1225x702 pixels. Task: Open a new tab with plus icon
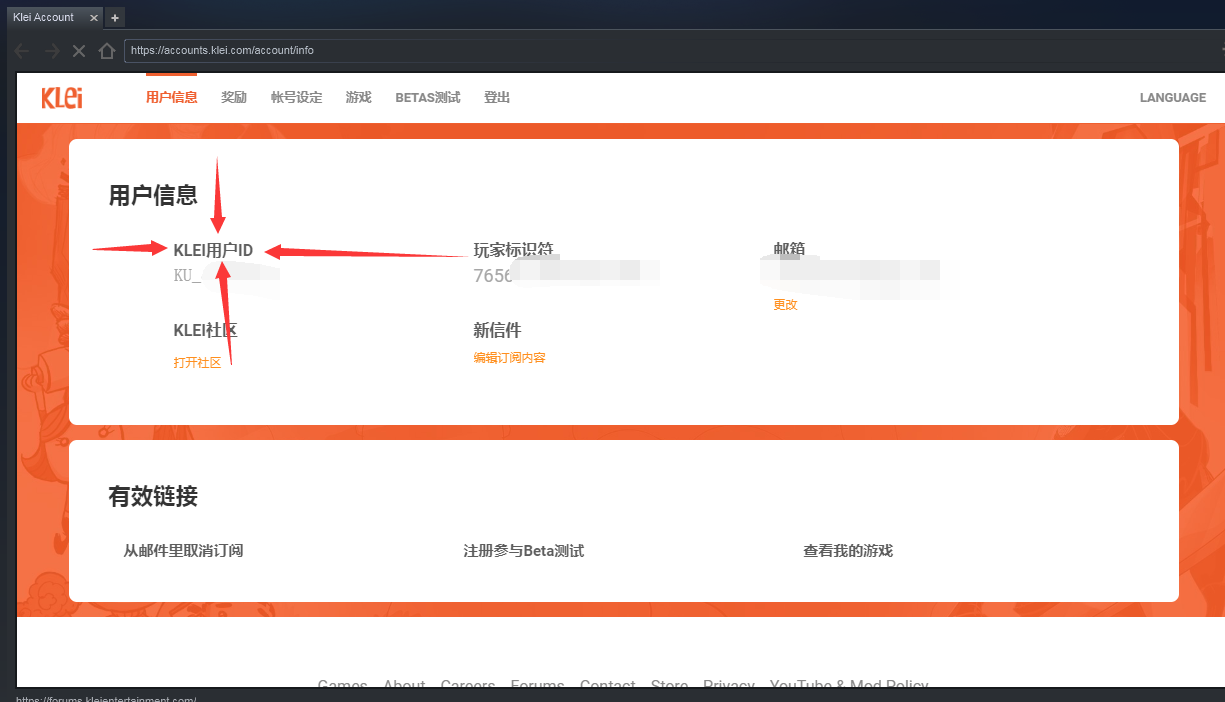coord(115,18)
